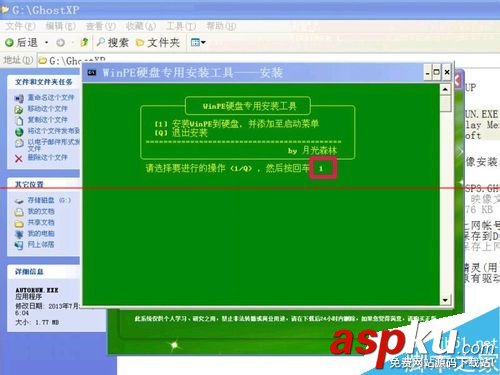Click the grayed forward arrow icon

(x=60, y=43)
